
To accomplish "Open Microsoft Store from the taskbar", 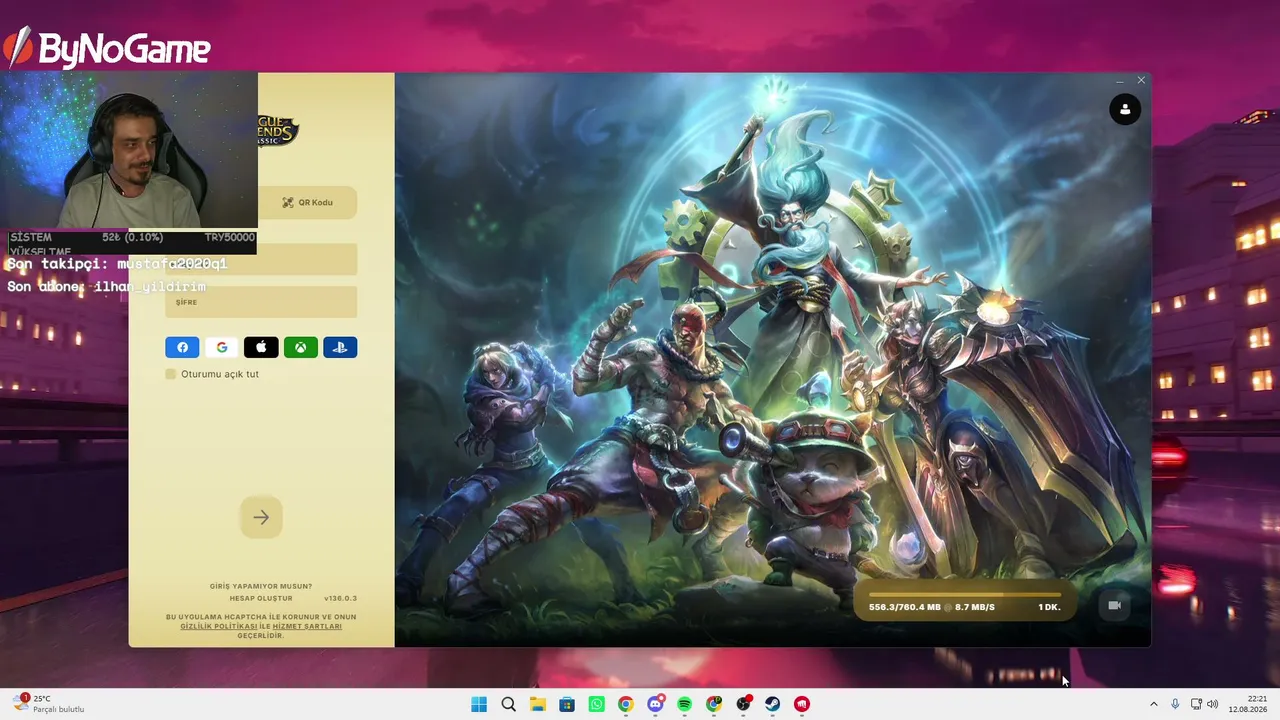I will click(x=567, y=704).
